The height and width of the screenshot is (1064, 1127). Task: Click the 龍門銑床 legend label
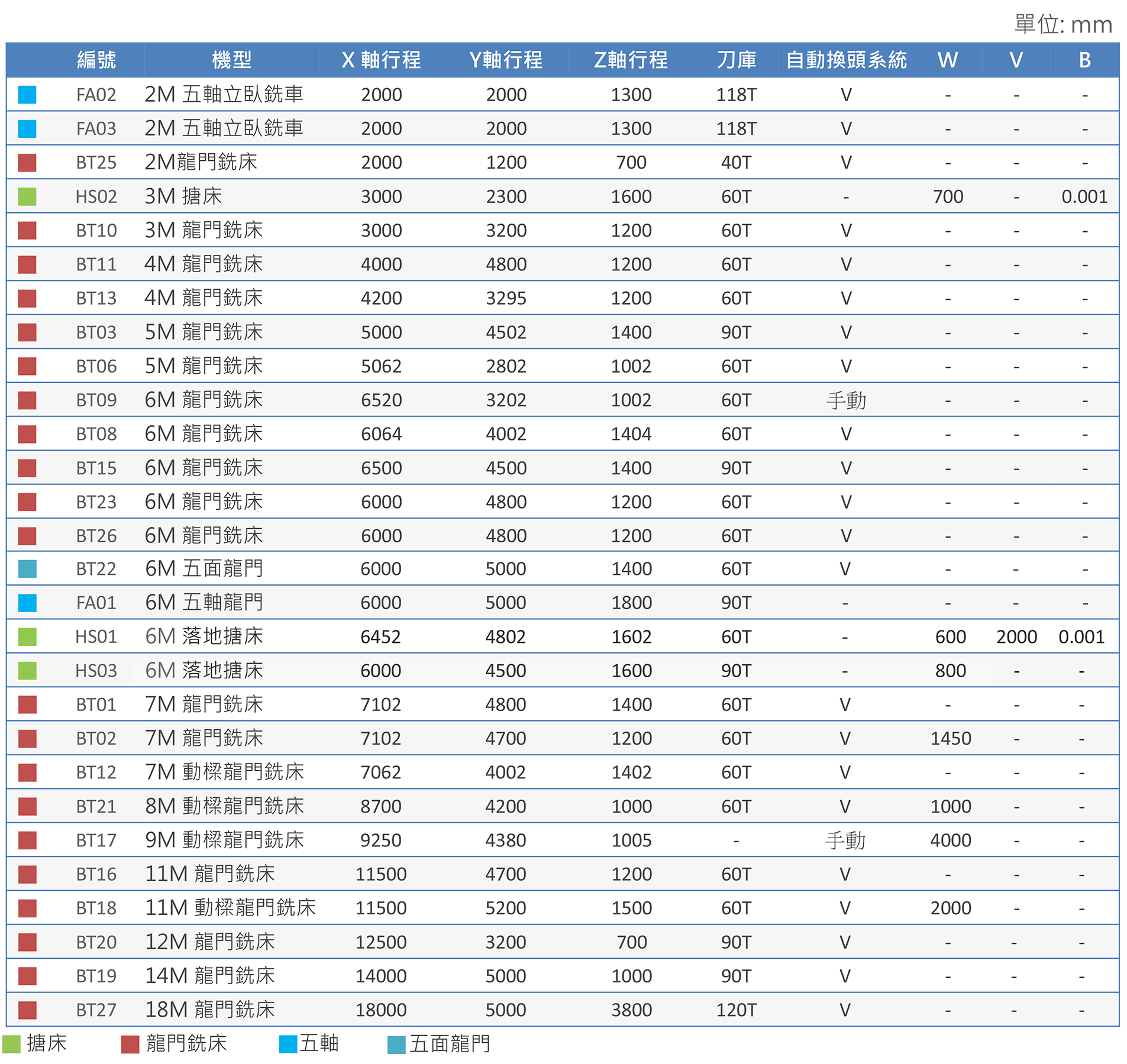click(x=186, y=1043)
